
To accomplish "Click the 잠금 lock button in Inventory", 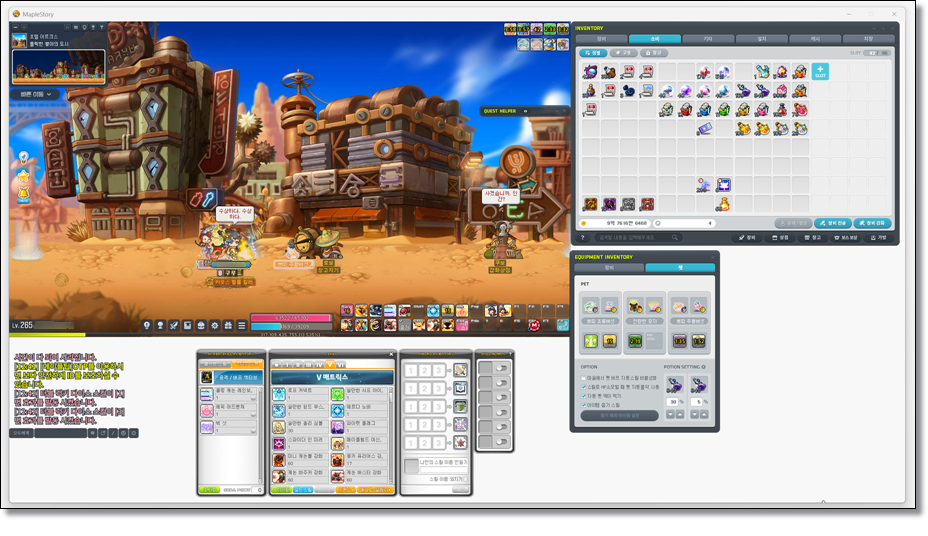I will 654,53.
